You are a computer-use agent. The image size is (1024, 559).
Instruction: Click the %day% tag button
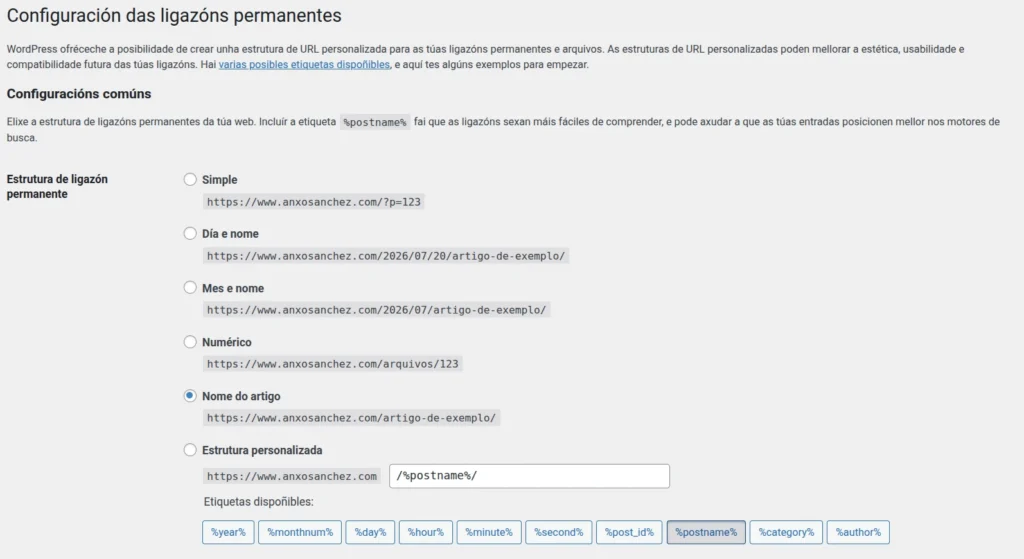pyautogui.click(x=370, y=532)
